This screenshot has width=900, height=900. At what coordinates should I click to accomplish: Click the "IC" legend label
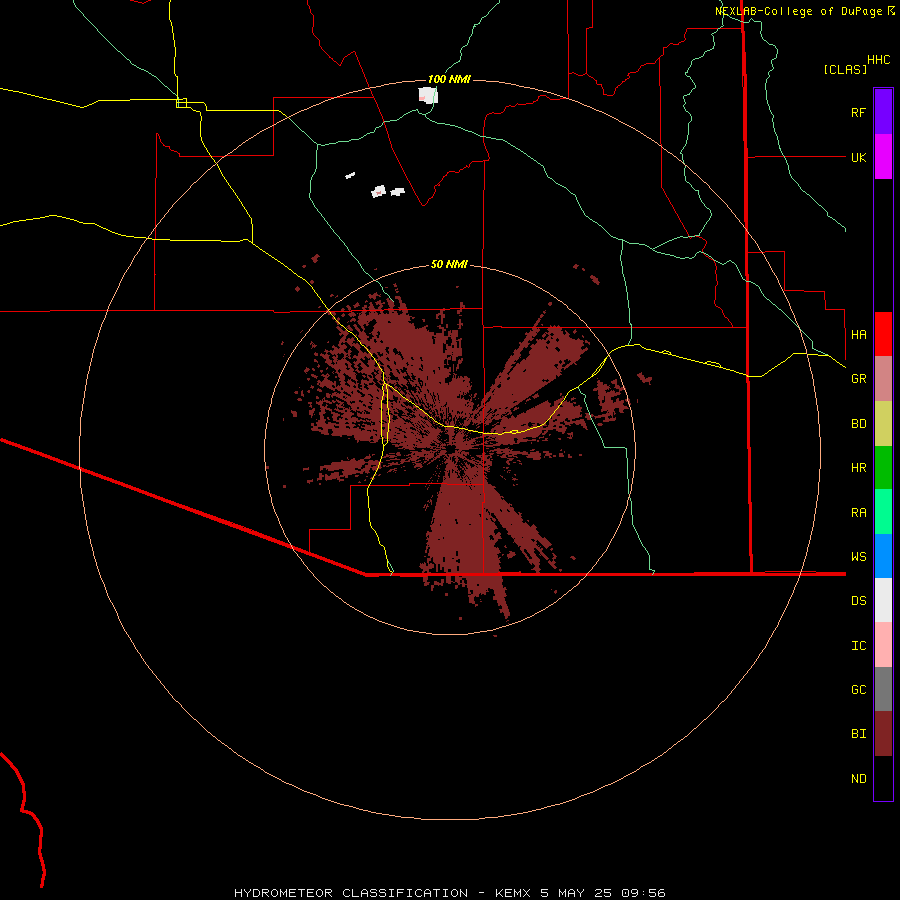coord(858,646)
